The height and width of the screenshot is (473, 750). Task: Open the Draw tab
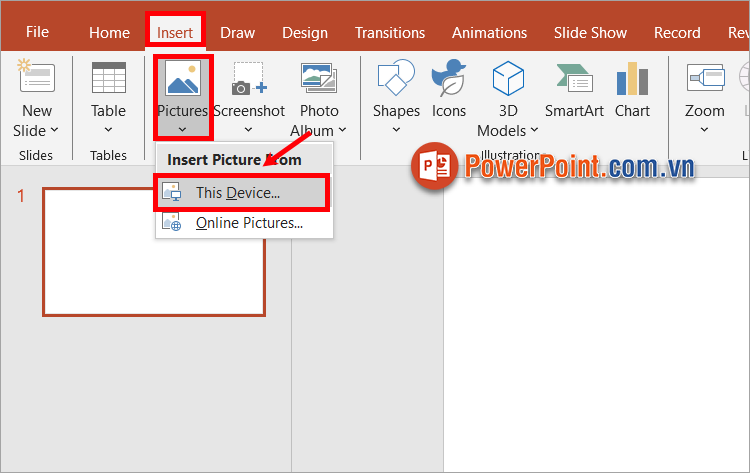pos(237,33)
